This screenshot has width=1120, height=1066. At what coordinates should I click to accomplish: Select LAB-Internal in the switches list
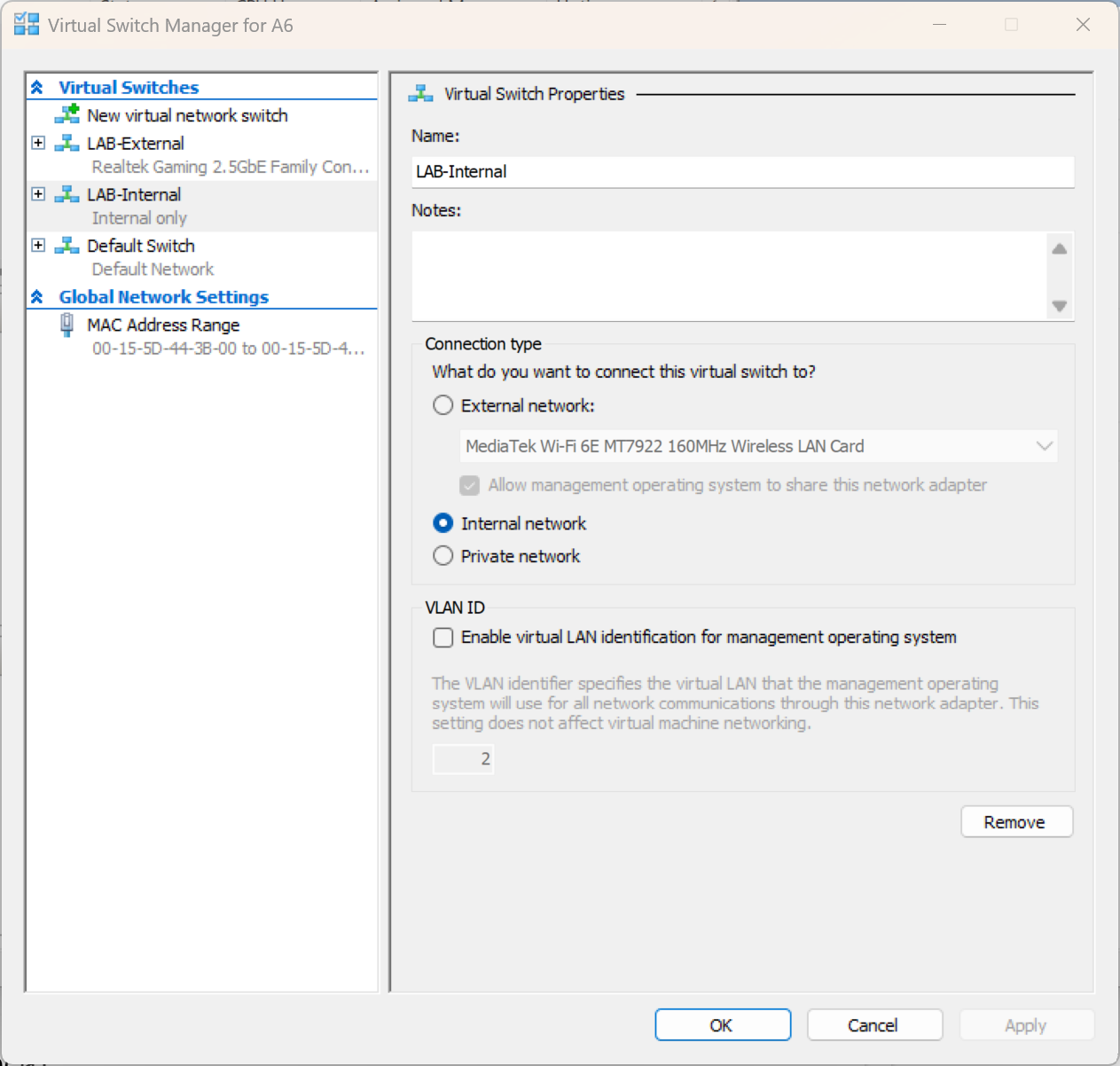point(134,194)
